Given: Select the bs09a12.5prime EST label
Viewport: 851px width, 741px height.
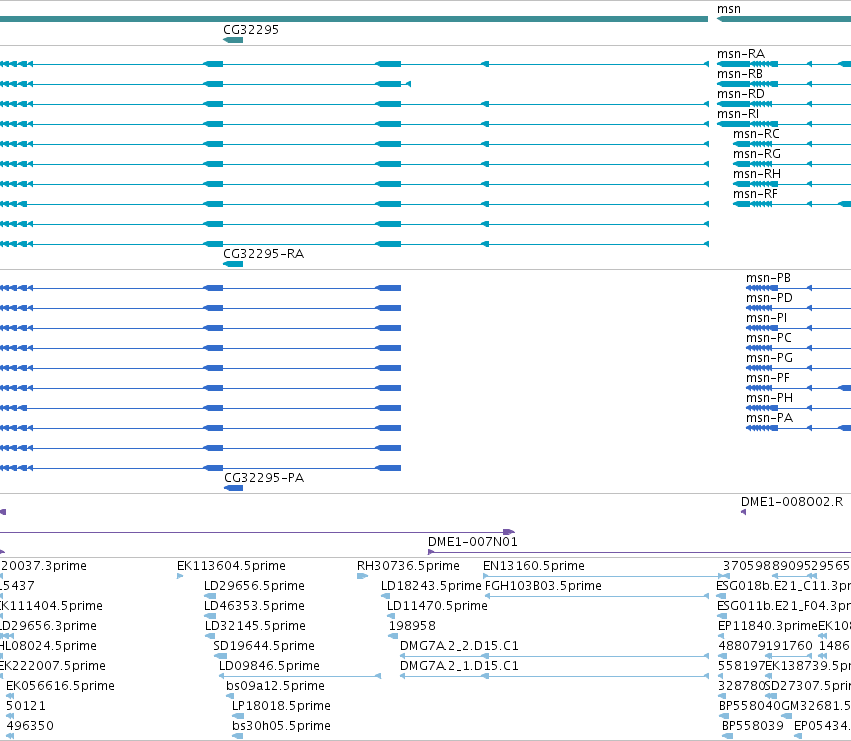Looking at the screenshot, I should coord(275,687).
